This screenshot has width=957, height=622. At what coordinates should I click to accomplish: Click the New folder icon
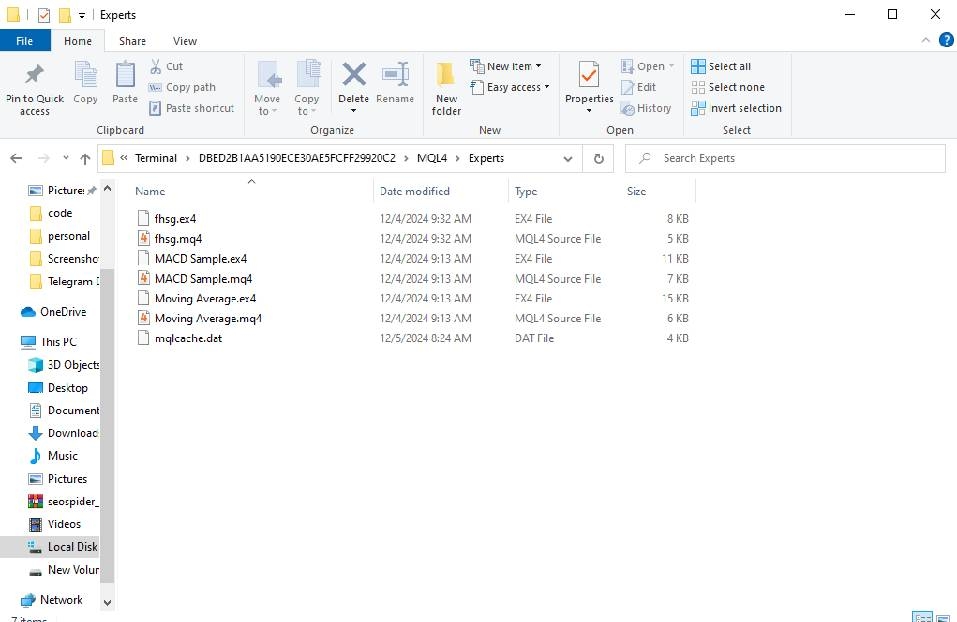pyautogui.click(x=446, y=74)
